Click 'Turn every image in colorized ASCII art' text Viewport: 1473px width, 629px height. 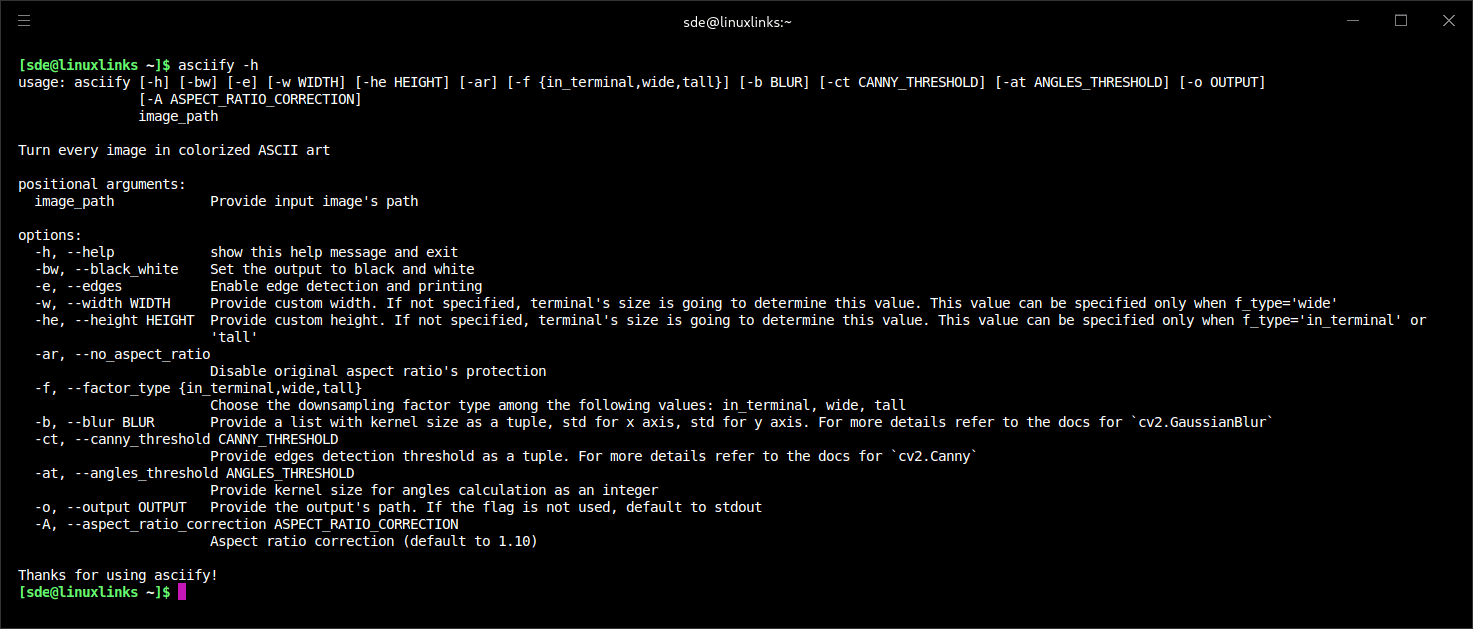click(x=174, y=150)
